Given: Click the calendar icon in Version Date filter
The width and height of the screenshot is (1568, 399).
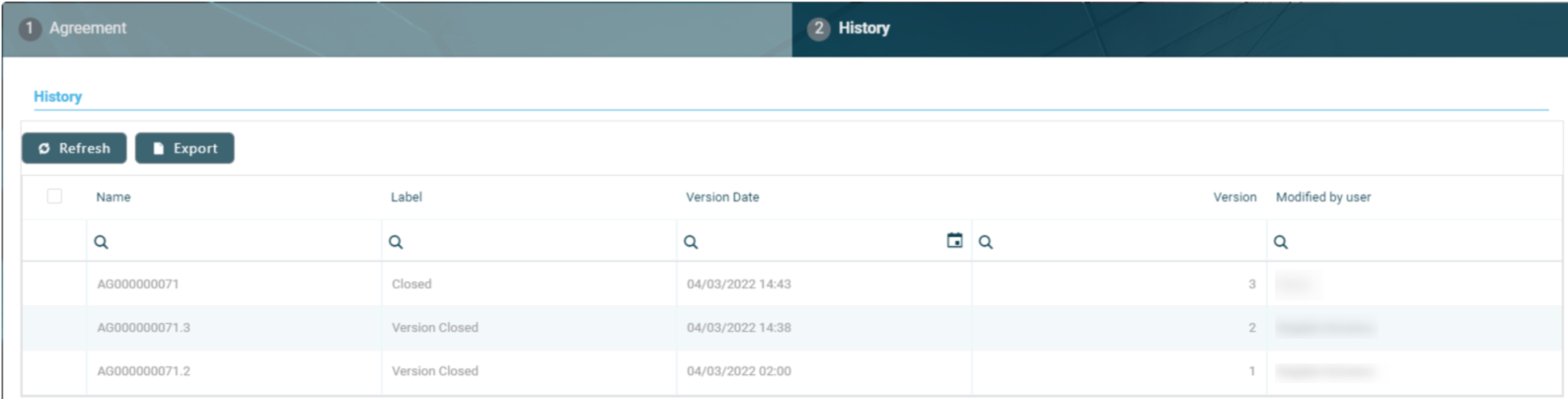Looking at the screenshot, I should coord(954,241).
